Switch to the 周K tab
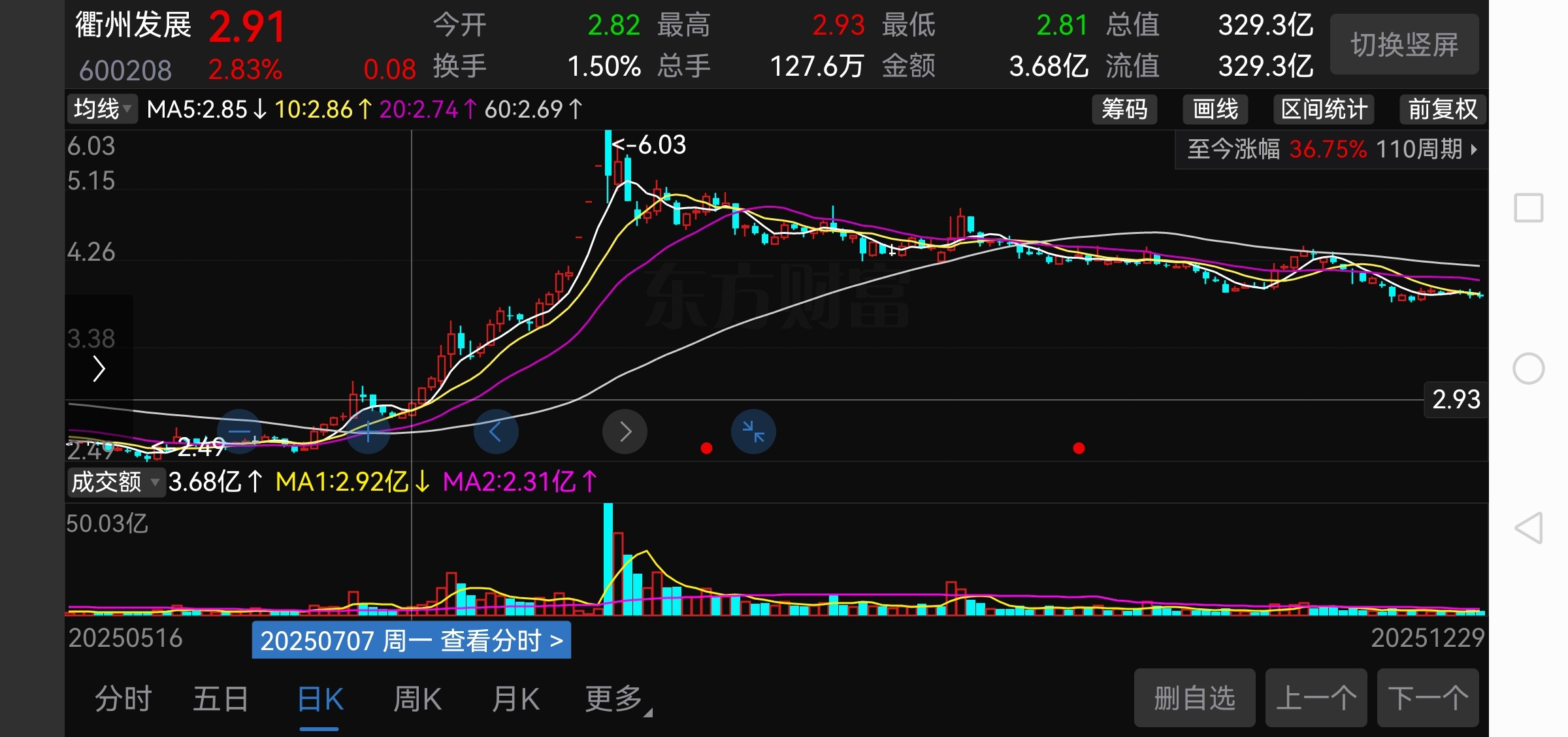The height and width of the screenshot is (737, 1568). coord(417,699)
